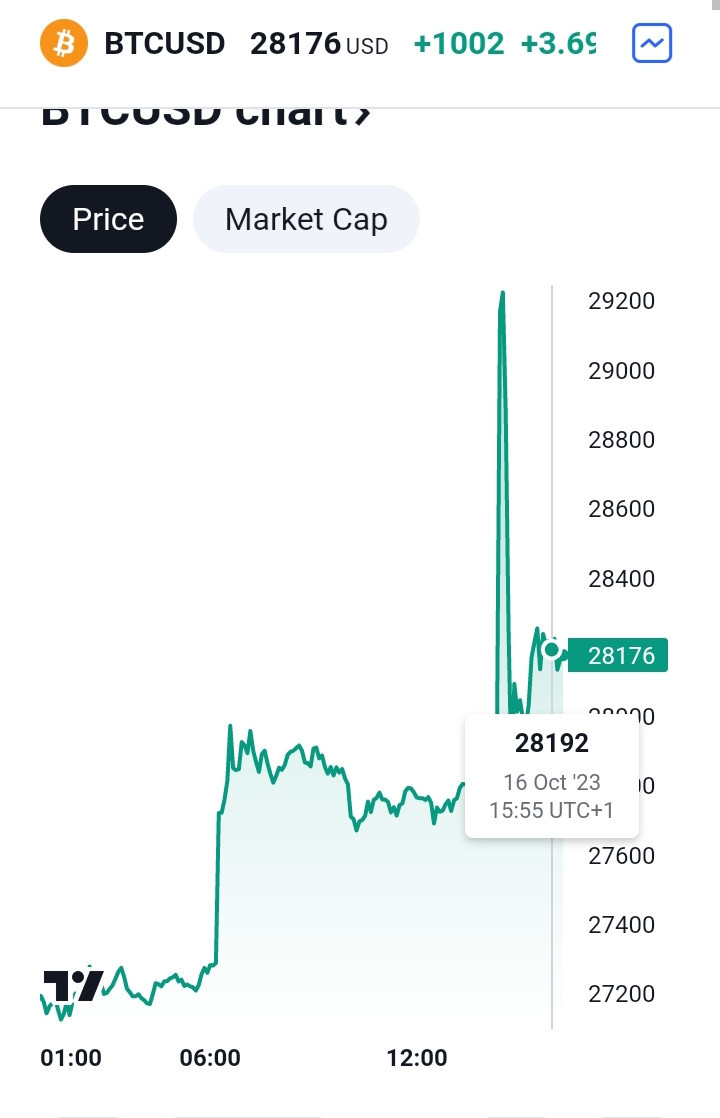Image resolution: width=720 pixels, height=1118 pixels.
Task: Click the +1002 price change value
Action: [x=459, y=44]
